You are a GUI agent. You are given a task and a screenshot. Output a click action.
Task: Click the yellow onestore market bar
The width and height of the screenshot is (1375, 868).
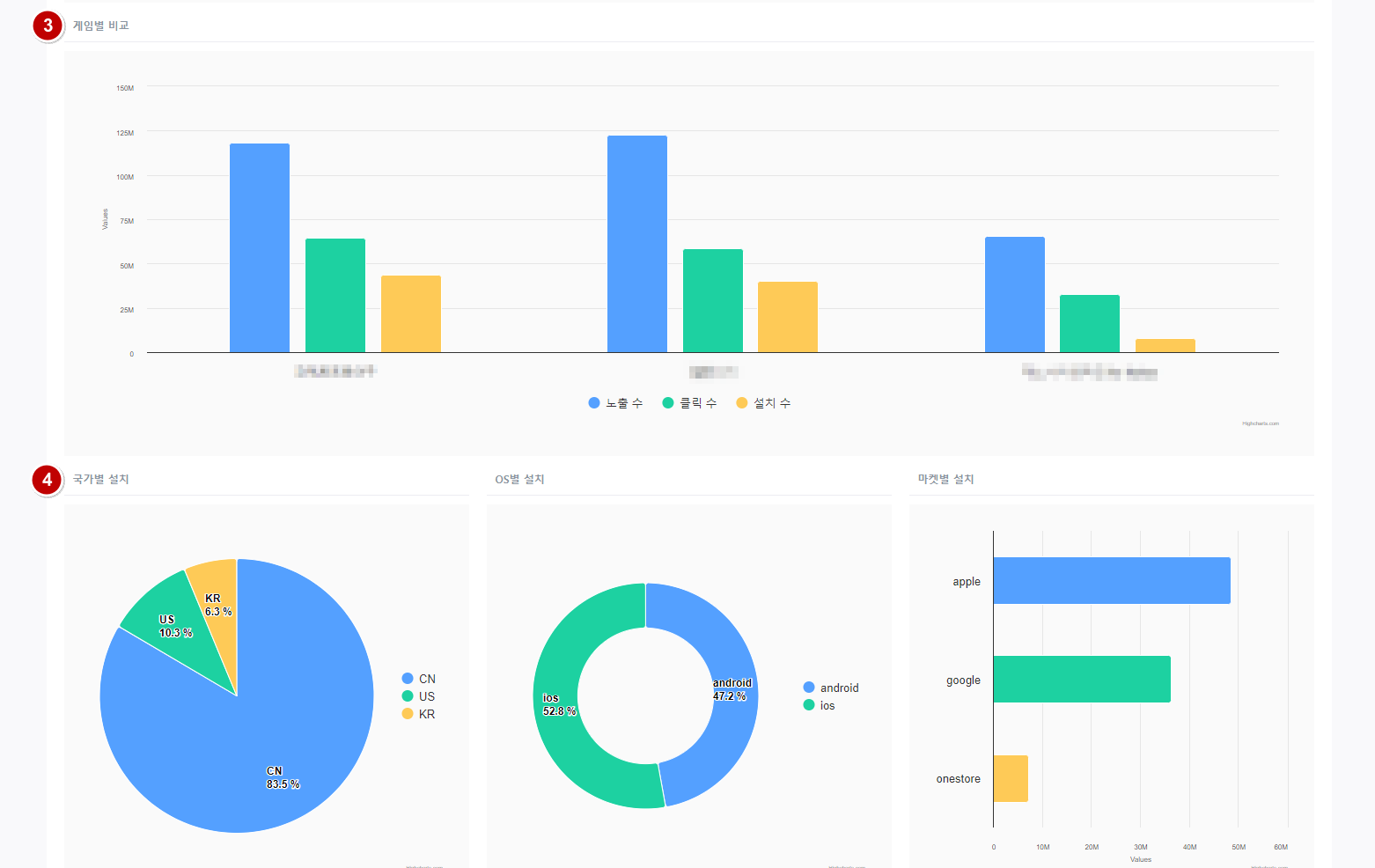(1011, 778)
